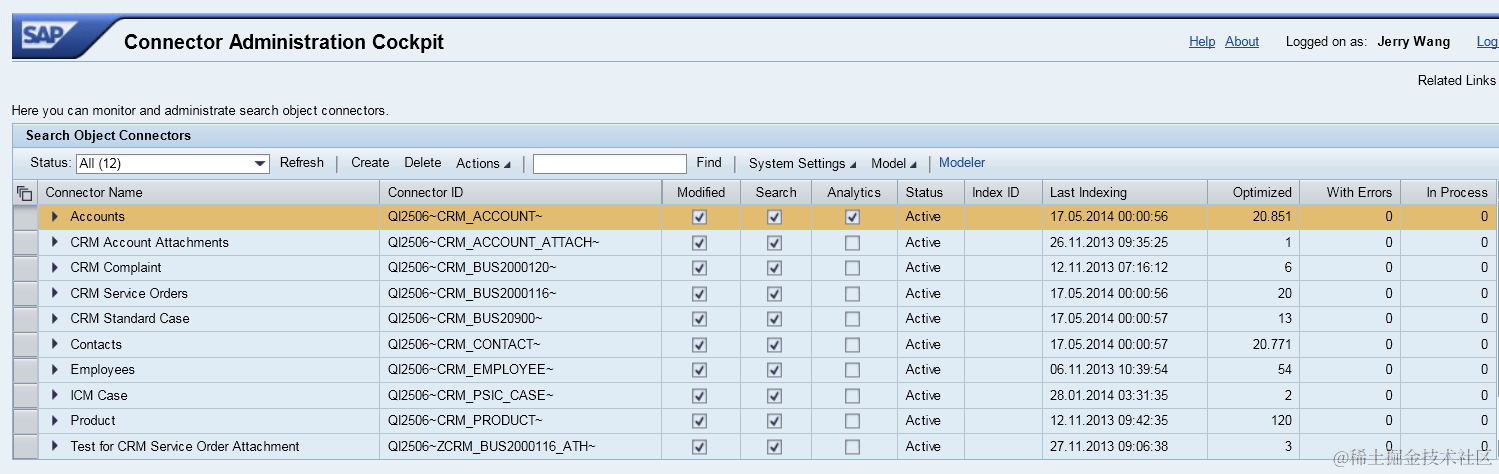
Task: Click connector ID QI2506~CRM_BUS20900~
Action: (465, 319)
